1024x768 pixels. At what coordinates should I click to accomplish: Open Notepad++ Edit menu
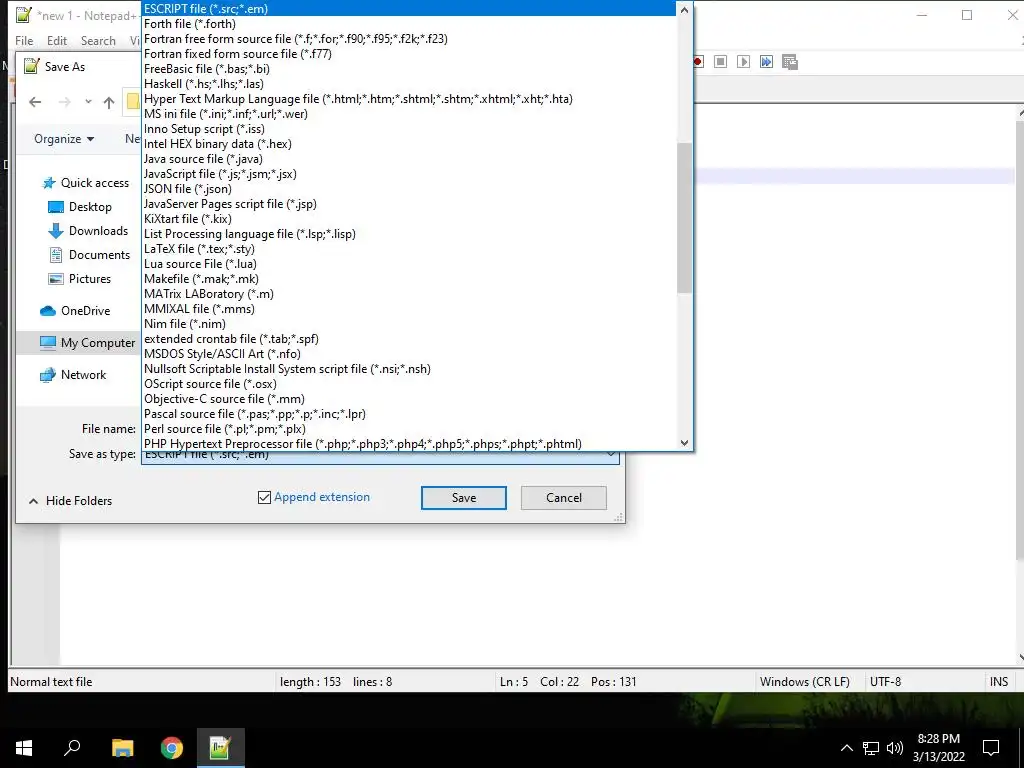click(57, 40)
